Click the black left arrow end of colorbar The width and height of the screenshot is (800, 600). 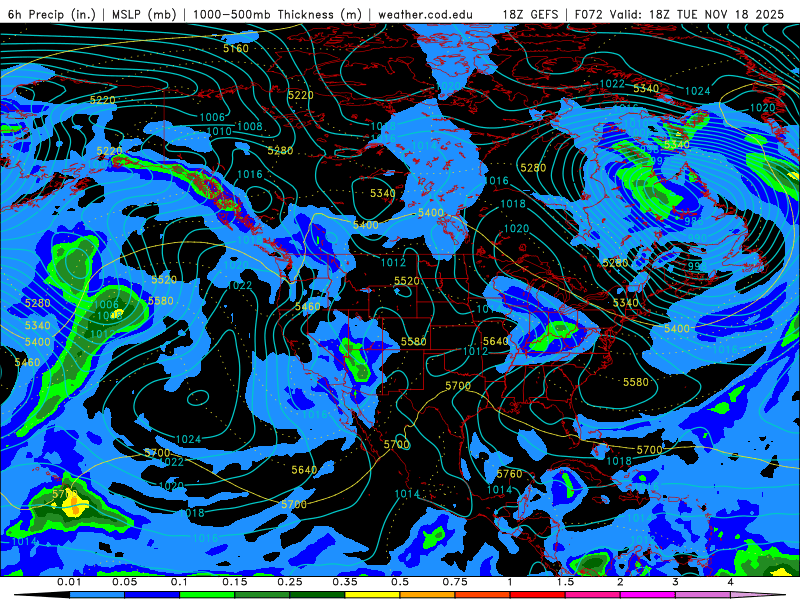coord(42,595)
